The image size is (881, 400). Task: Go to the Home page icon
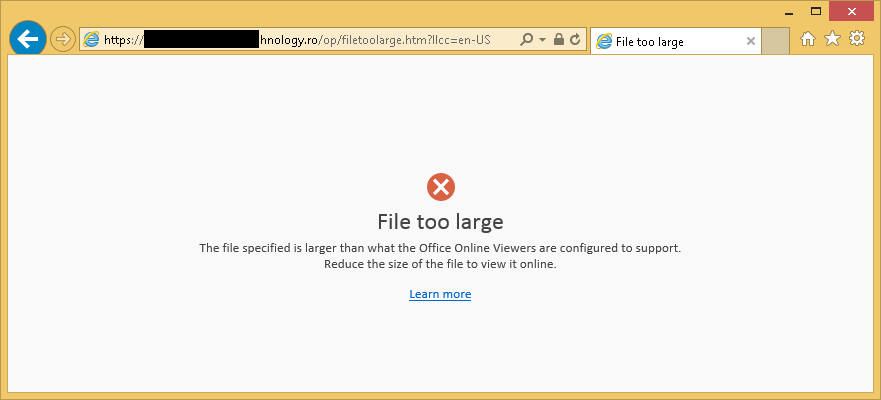808,39
